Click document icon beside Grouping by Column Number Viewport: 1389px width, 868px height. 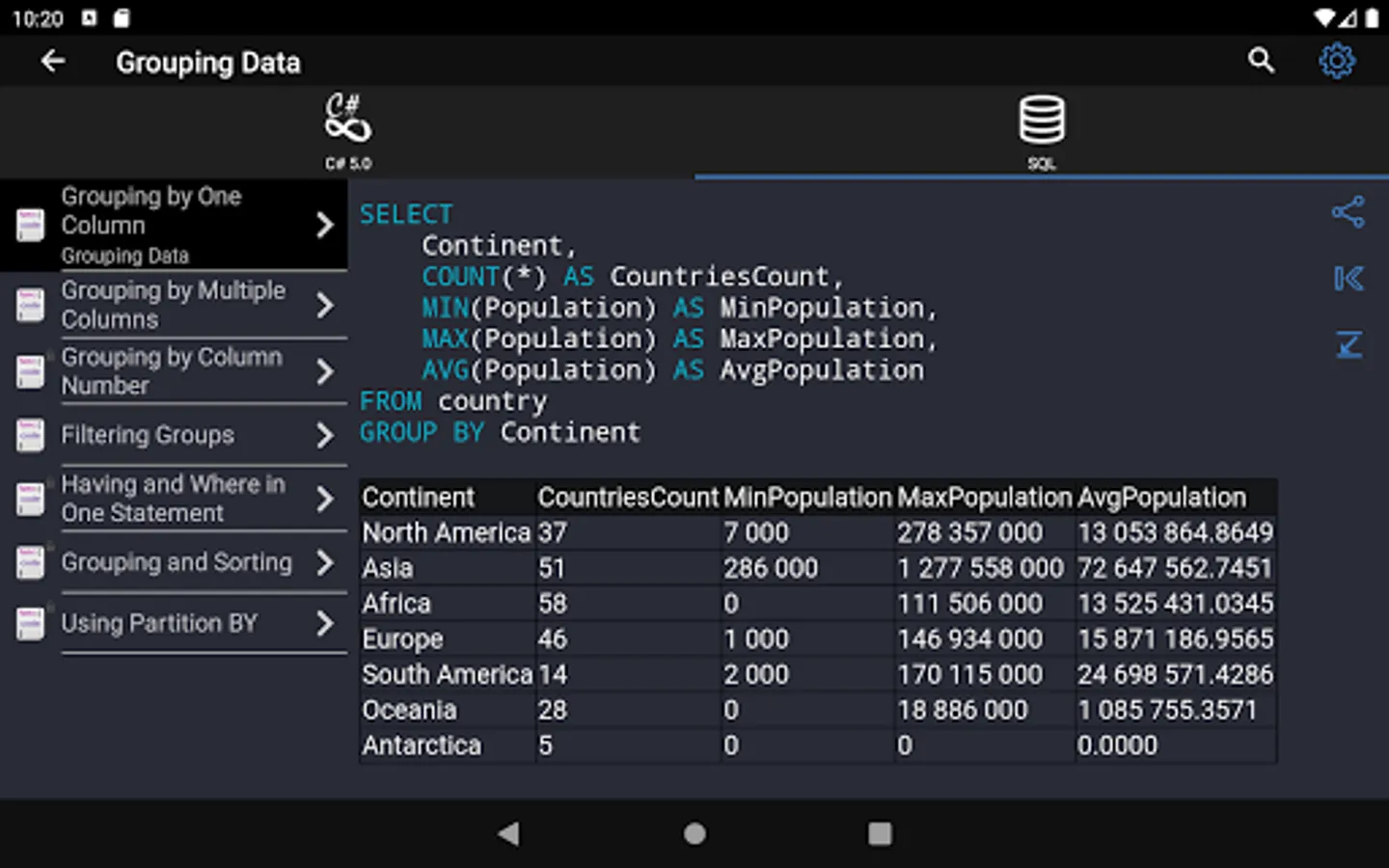(x=30, y=371)
